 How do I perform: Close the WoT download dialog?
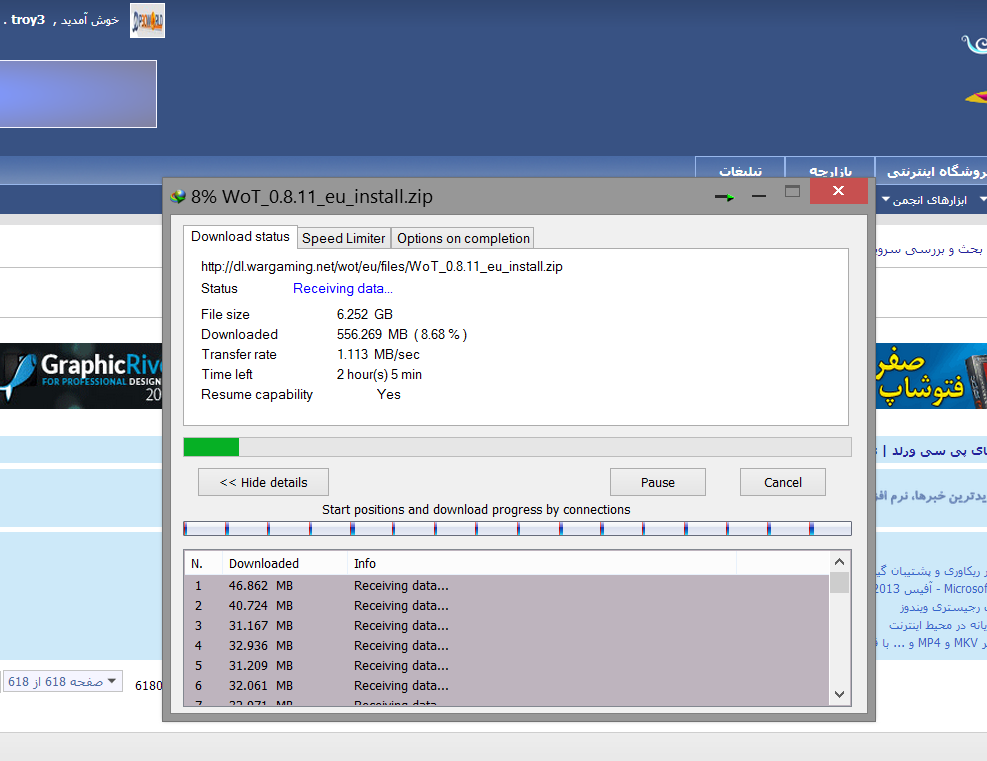[838, 192]
